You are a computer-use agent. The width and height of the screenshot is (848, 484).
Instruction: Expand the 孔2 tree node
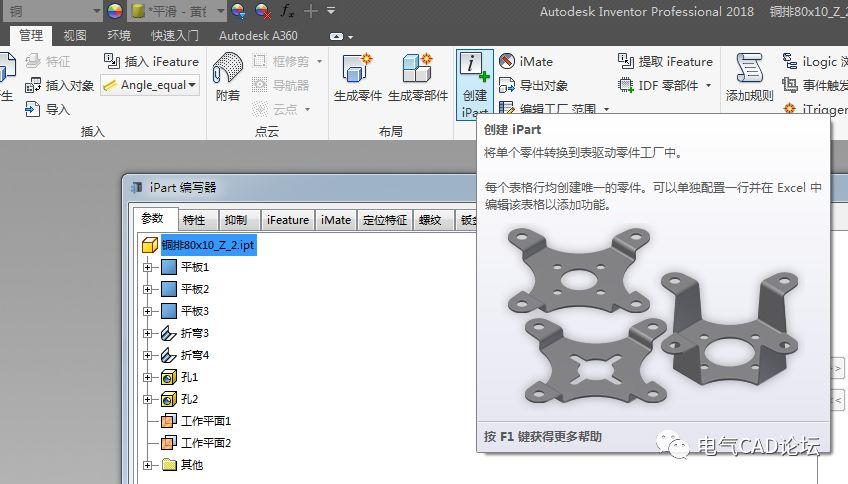(x=147, y=400)
